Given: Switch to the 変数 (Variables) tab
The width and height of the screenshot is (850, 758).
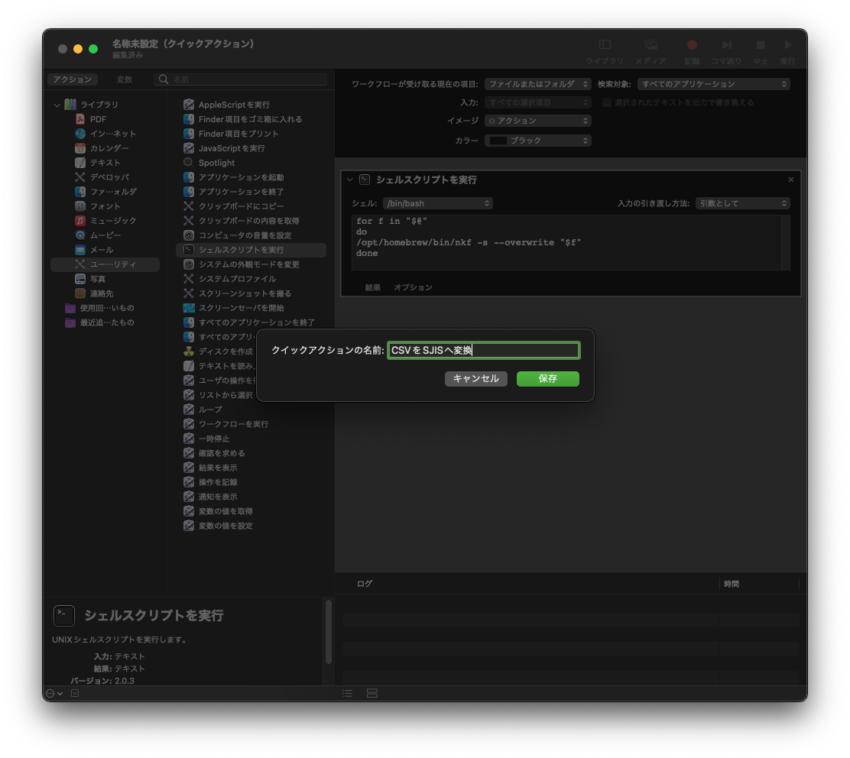Looking at the screenshot, I should [124, 79].
